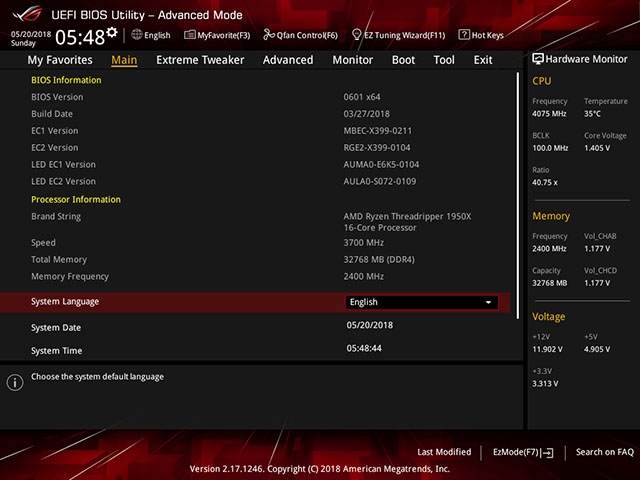The image size is (640, 480).
Task: Show the Hot Keys question-mark icon
Action: pyautogui.click(x=464, y=35)
